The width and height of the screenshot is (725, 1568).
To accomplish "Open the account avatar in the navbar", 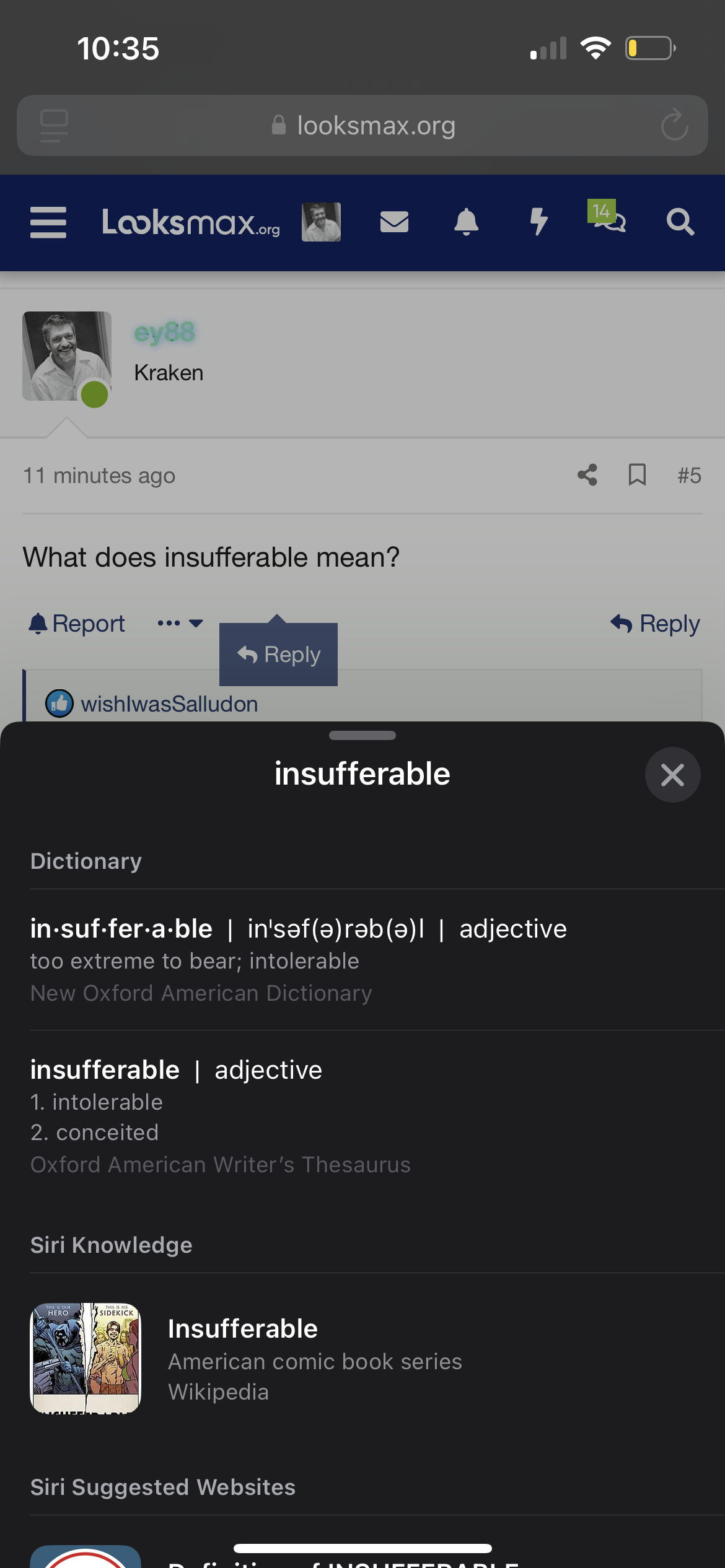I will (321, 222).
